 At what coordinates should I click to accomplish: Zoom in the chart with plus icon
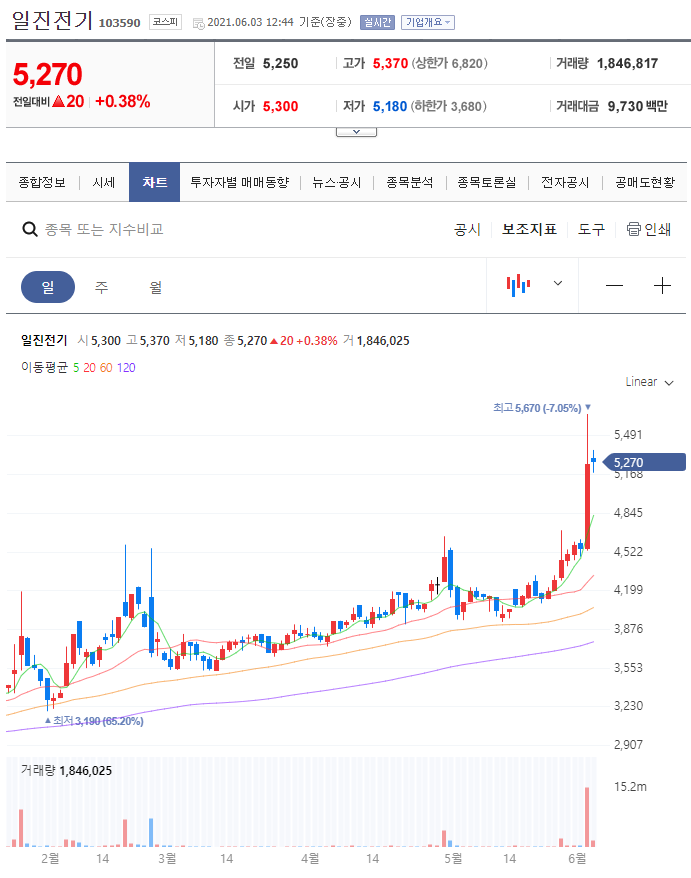[x=662, y=286]
